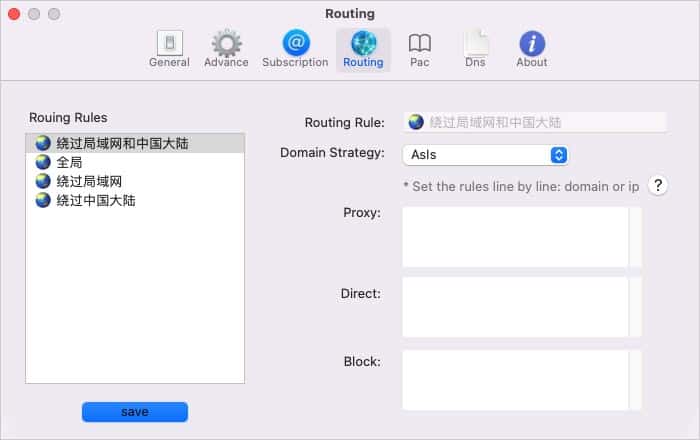Open the Domain Strategy AsIs dropdown
Viewport: 700px width, 440px height.
(x=485, y=155)
